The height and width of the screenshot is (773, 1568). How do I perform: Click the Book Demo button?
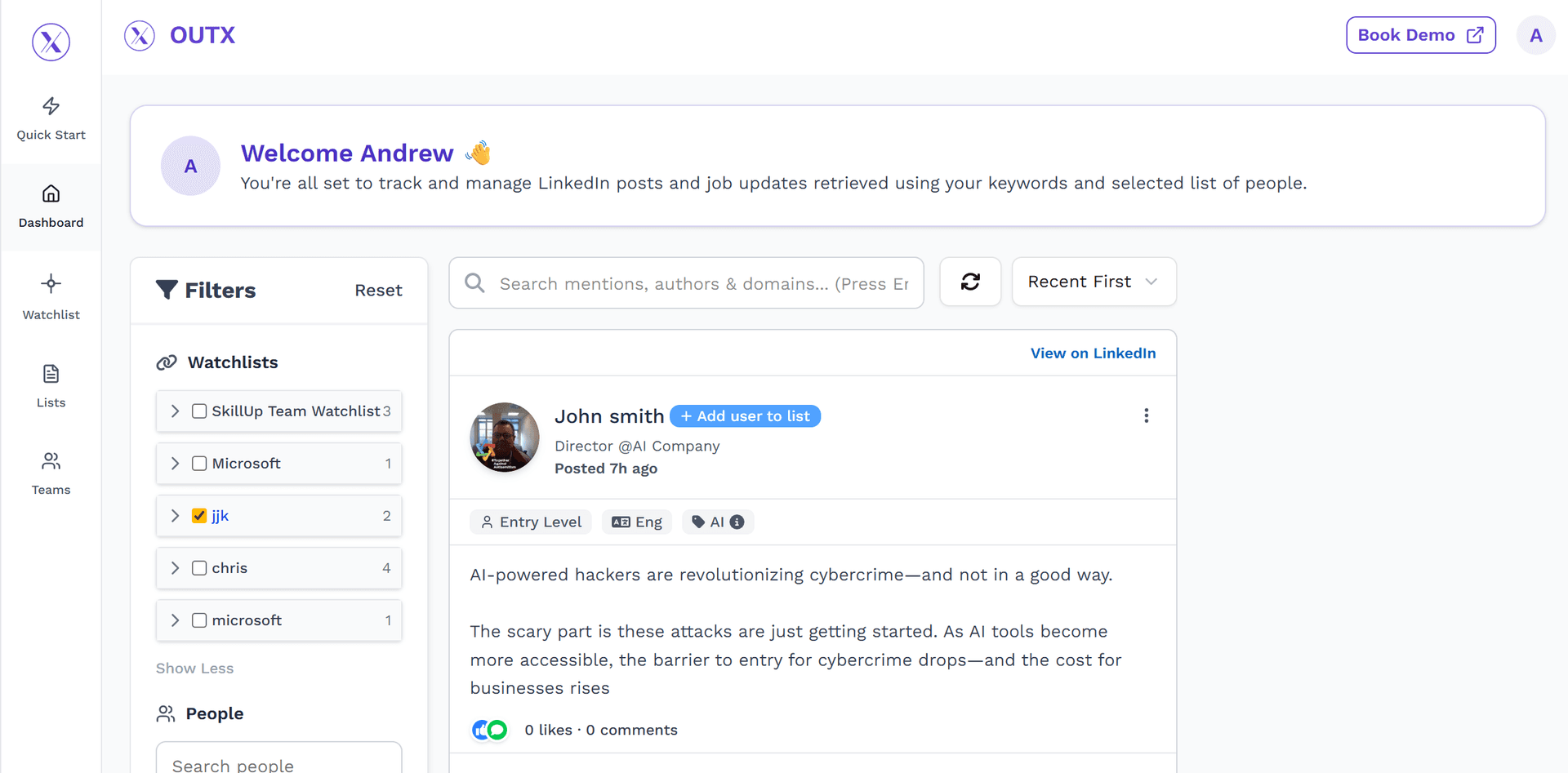pos(1420,35)
